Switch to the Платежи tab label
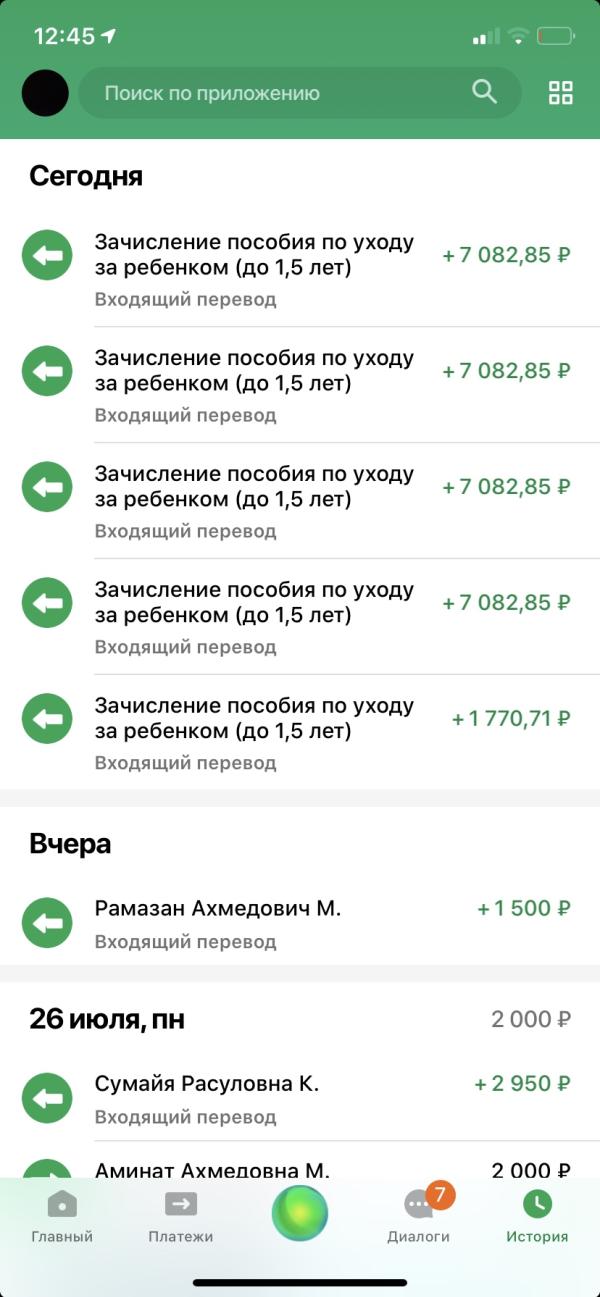600x1297 pixels. coord(181,1237)
